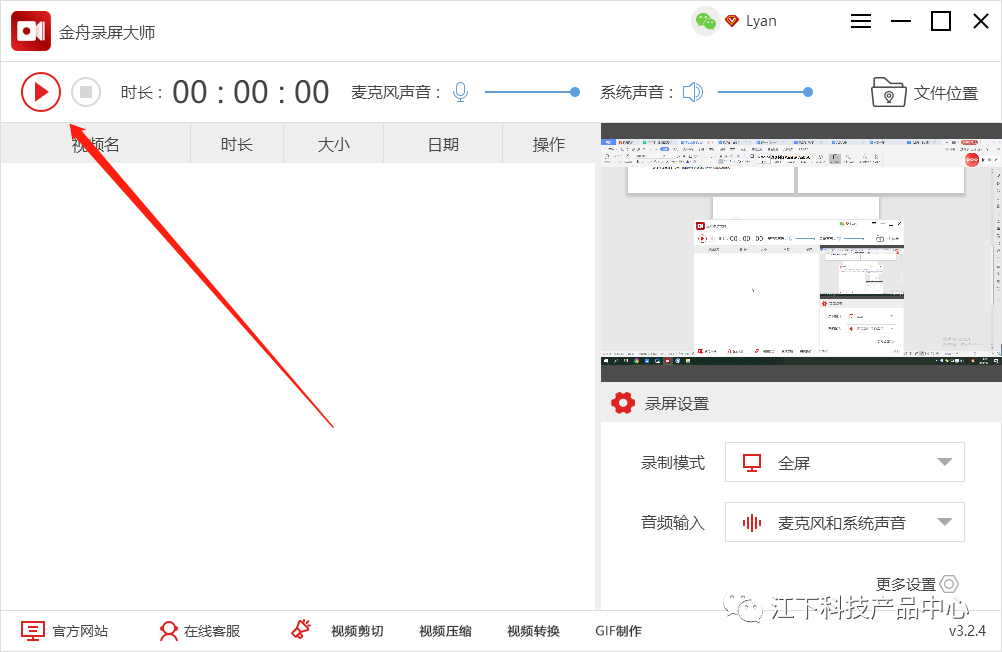Open the WeChat login icon
The width and height of the screenshot is (1002, 652).
tap(705, 22)
